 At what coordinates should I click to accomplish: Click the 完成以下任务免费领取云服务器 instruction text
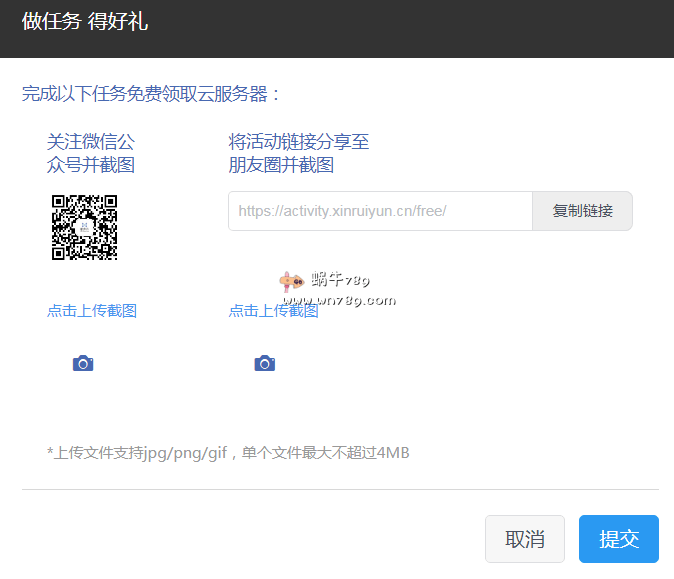coord(152,94)
